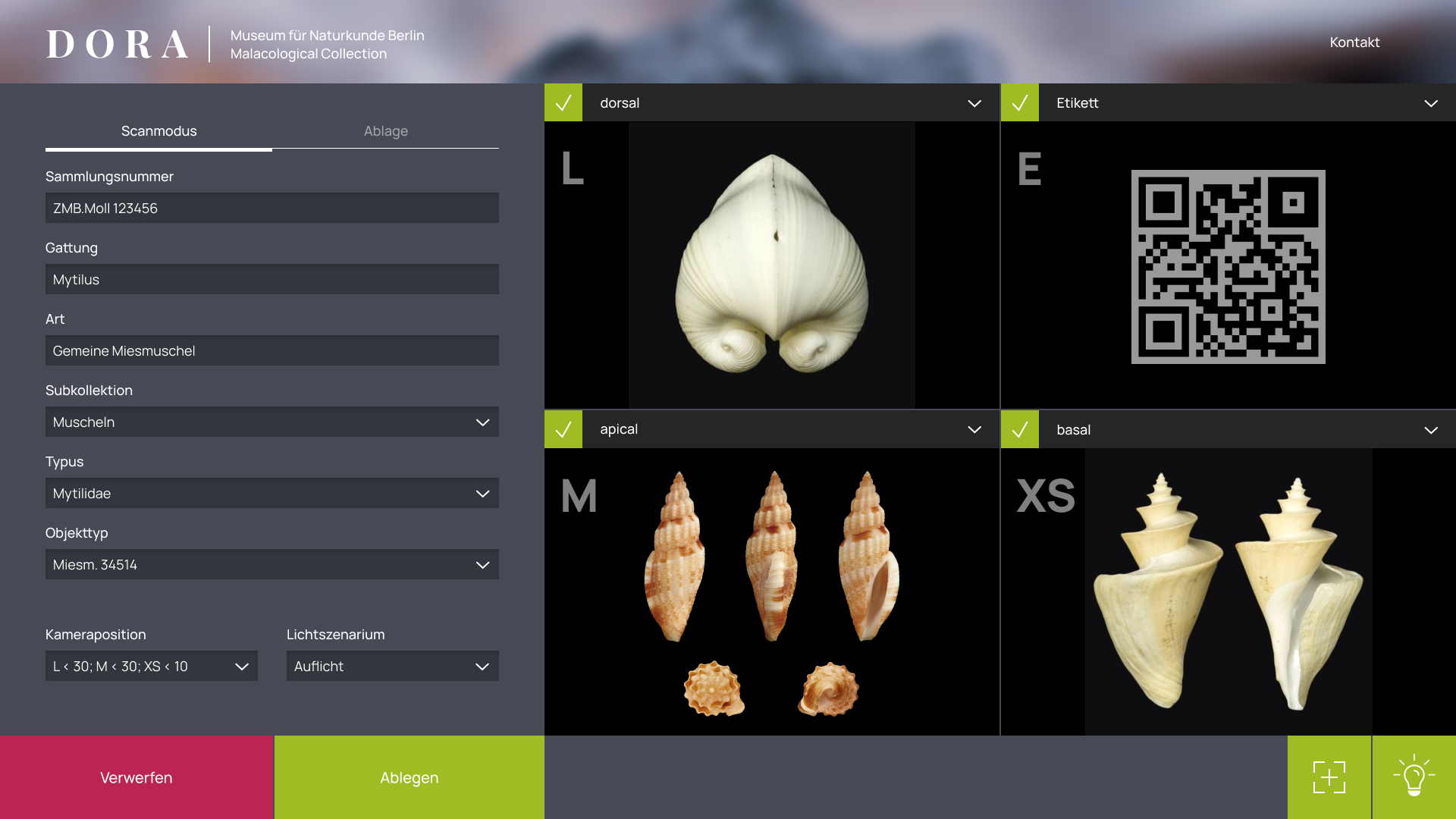This screenshot has width=1456, height=819.
Task: Expand the Subkollektion Muscheln dropdown
Action: [272, 422]
